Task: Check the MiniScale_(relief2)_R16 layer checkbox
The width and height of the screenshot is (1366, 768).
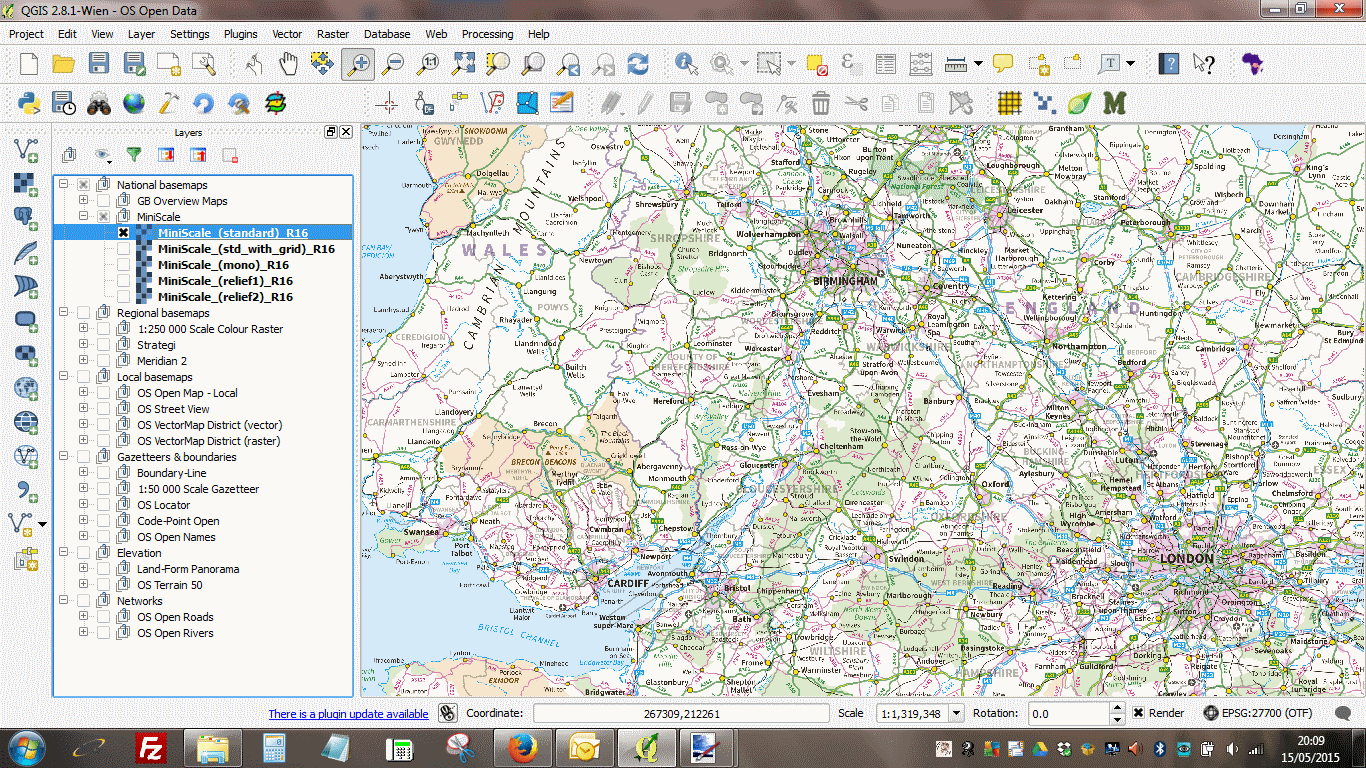Action: [x=123, y=297]
